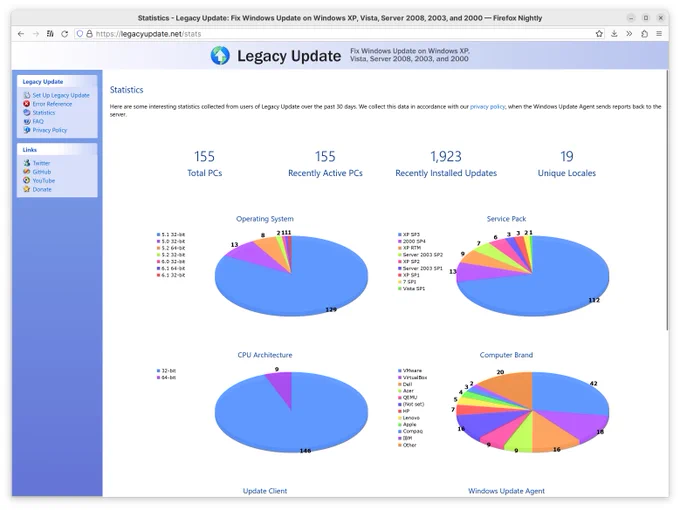Open the extensions puzzle icon

pos(644,33)
